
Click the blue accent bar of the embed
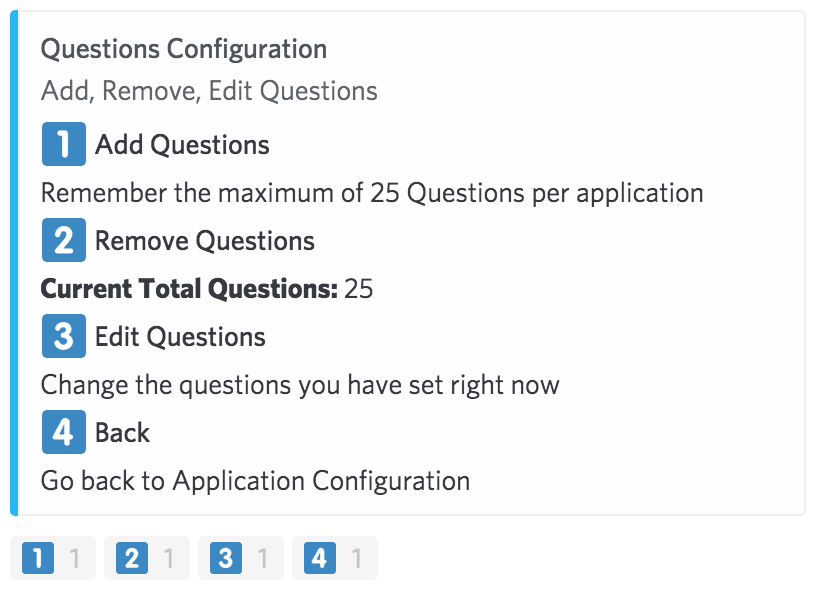(14, 263)
